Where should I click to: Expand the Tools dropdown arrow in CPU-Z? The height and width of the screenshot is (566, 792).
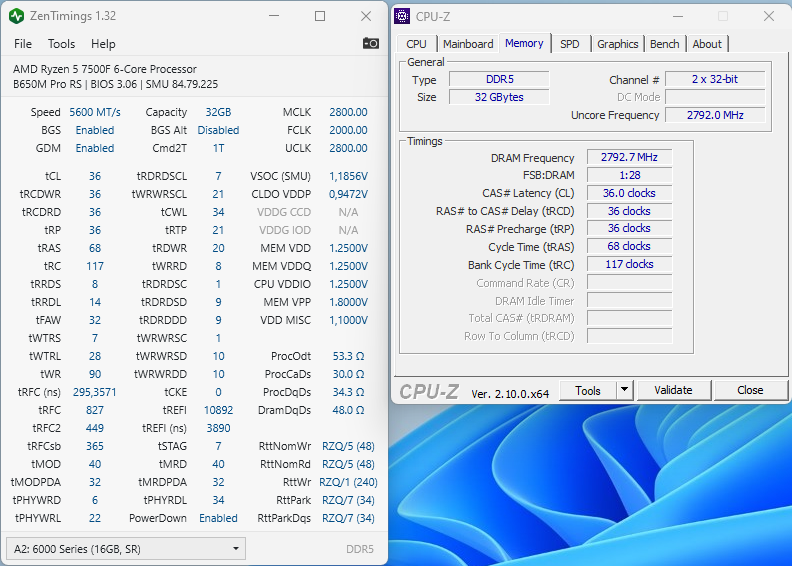(625, 390)
